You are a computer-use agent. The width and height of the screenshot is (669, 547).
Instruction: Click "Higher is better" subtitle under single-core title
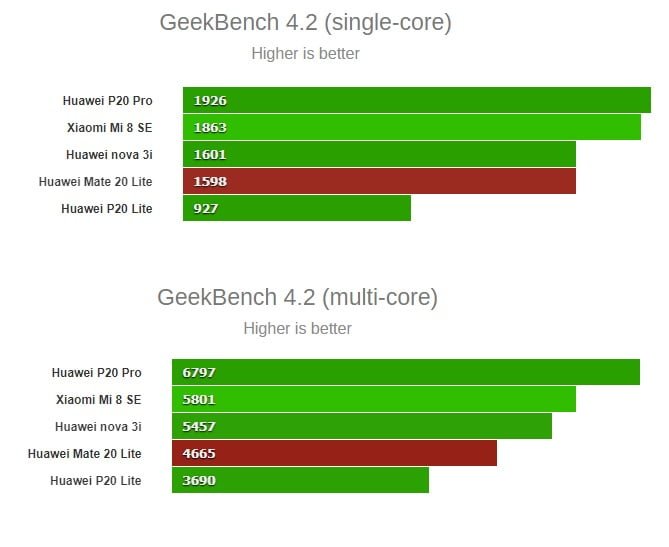(x=305, y=54)
